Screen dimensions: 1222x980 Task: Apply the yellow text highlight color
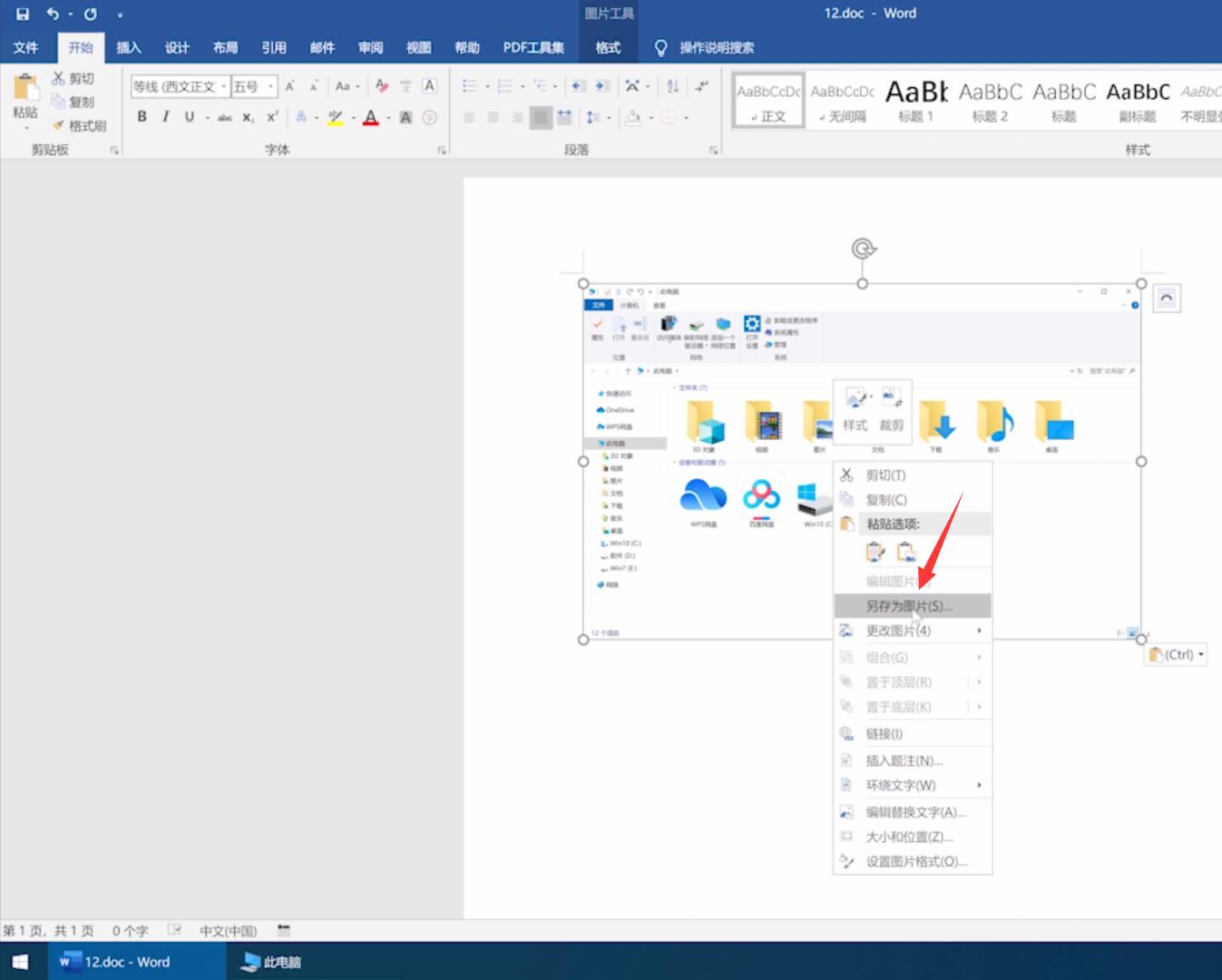pyautogui.click(x=336, y=117)
